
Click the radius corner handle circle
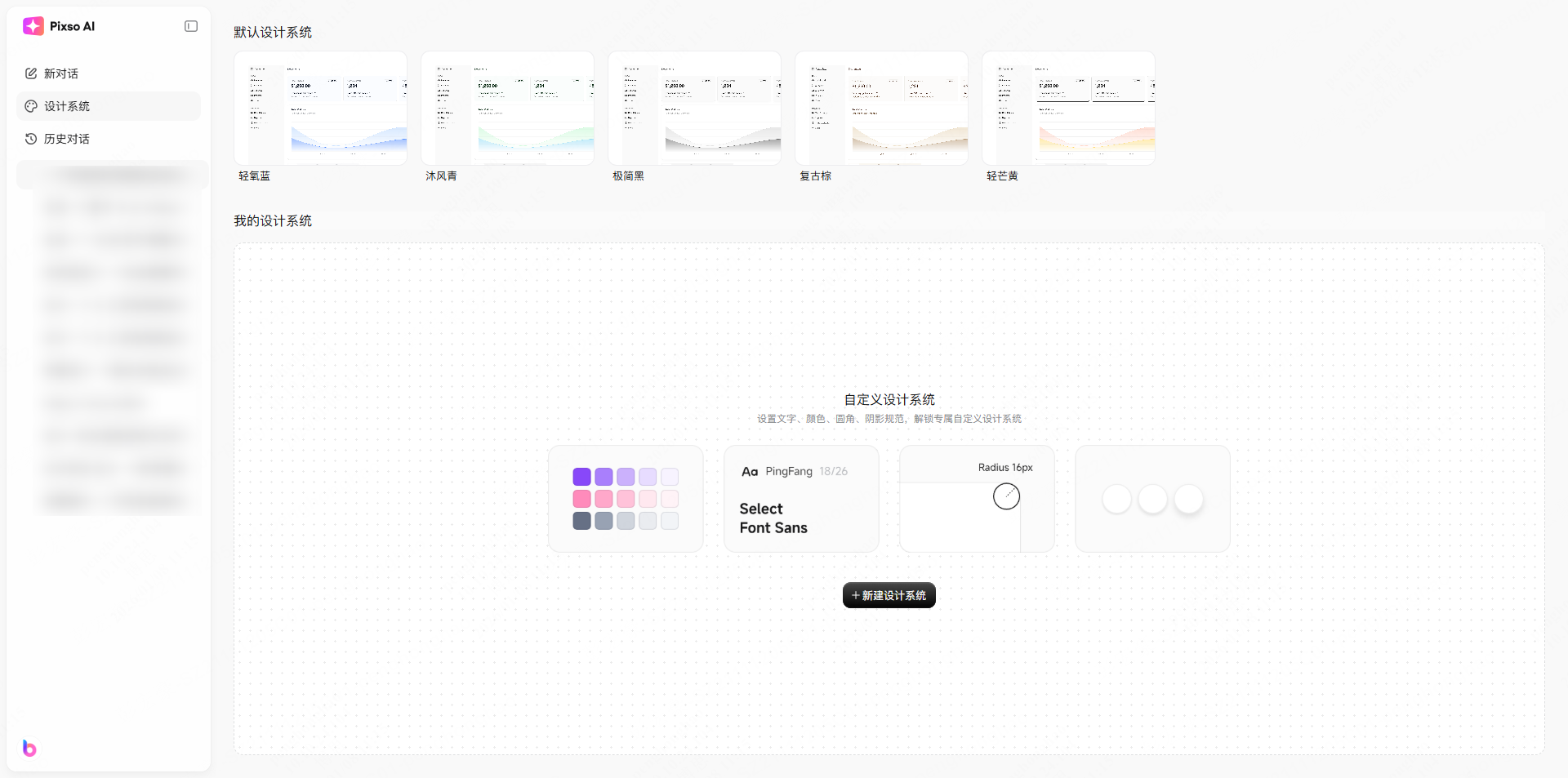pos(1006,496)
